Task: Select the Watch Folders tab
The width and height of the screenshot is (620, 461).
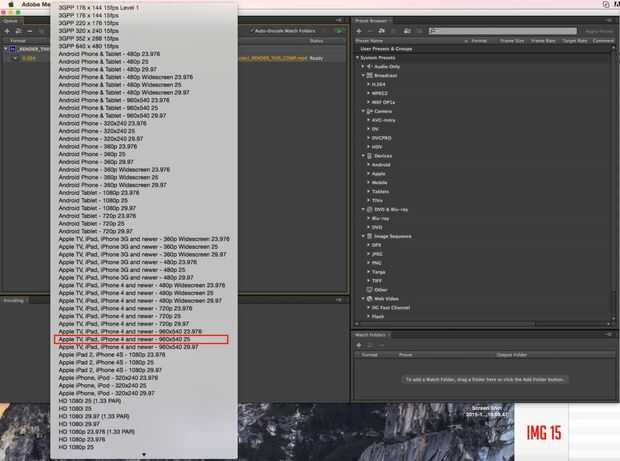Action: (370, 335)
